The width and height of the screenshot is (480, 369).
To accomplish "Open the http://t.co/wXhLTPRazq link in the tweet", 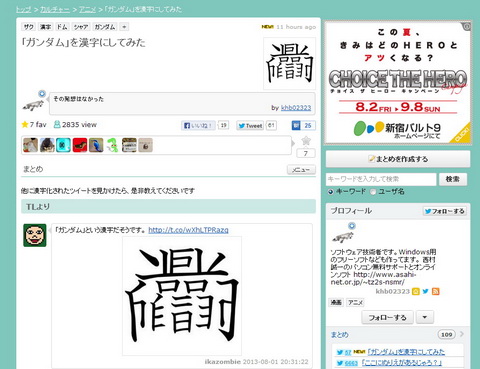I will (188, 230).
